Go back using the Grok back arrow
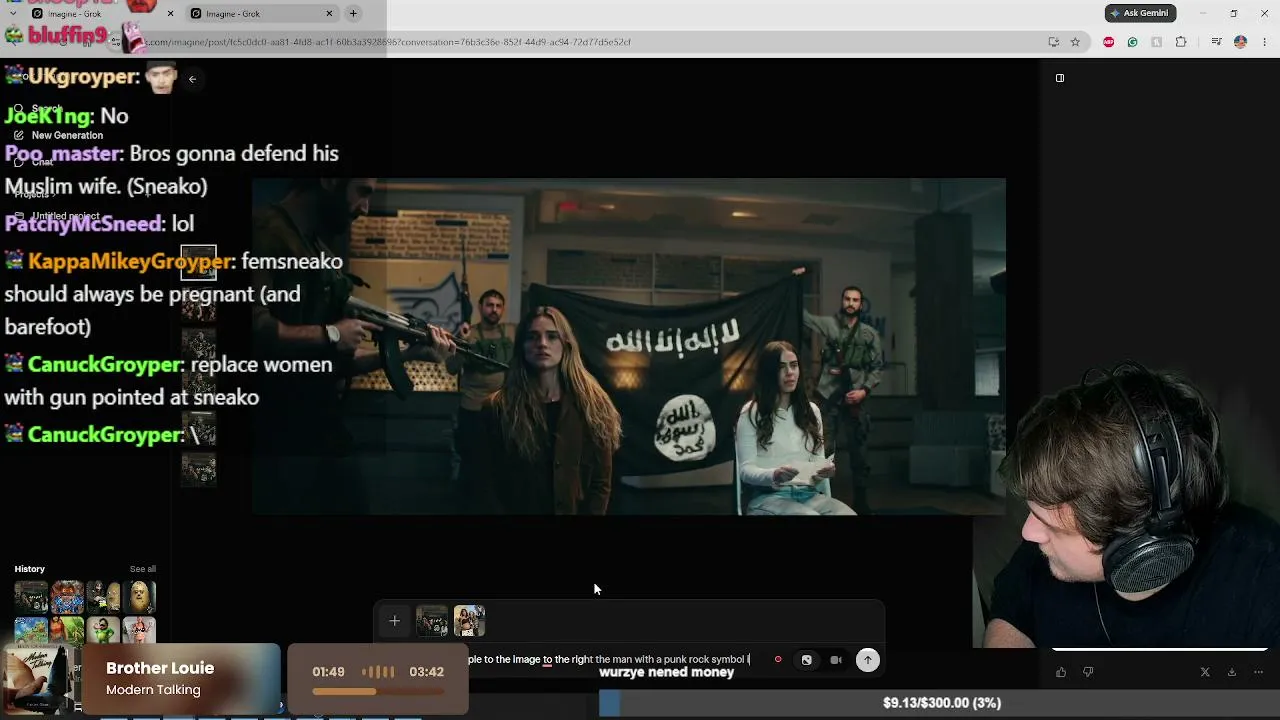The image size is (1280, 720). pos(192,79)
